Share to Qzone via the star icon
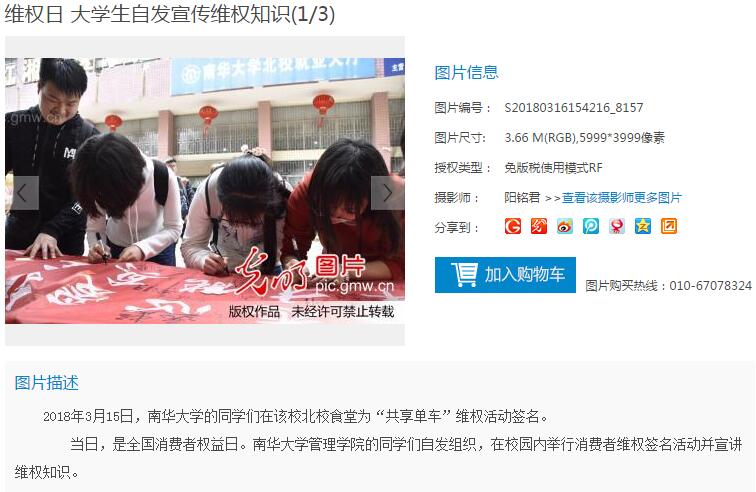This screenshot has height=492, width=756. coord(643,226)
